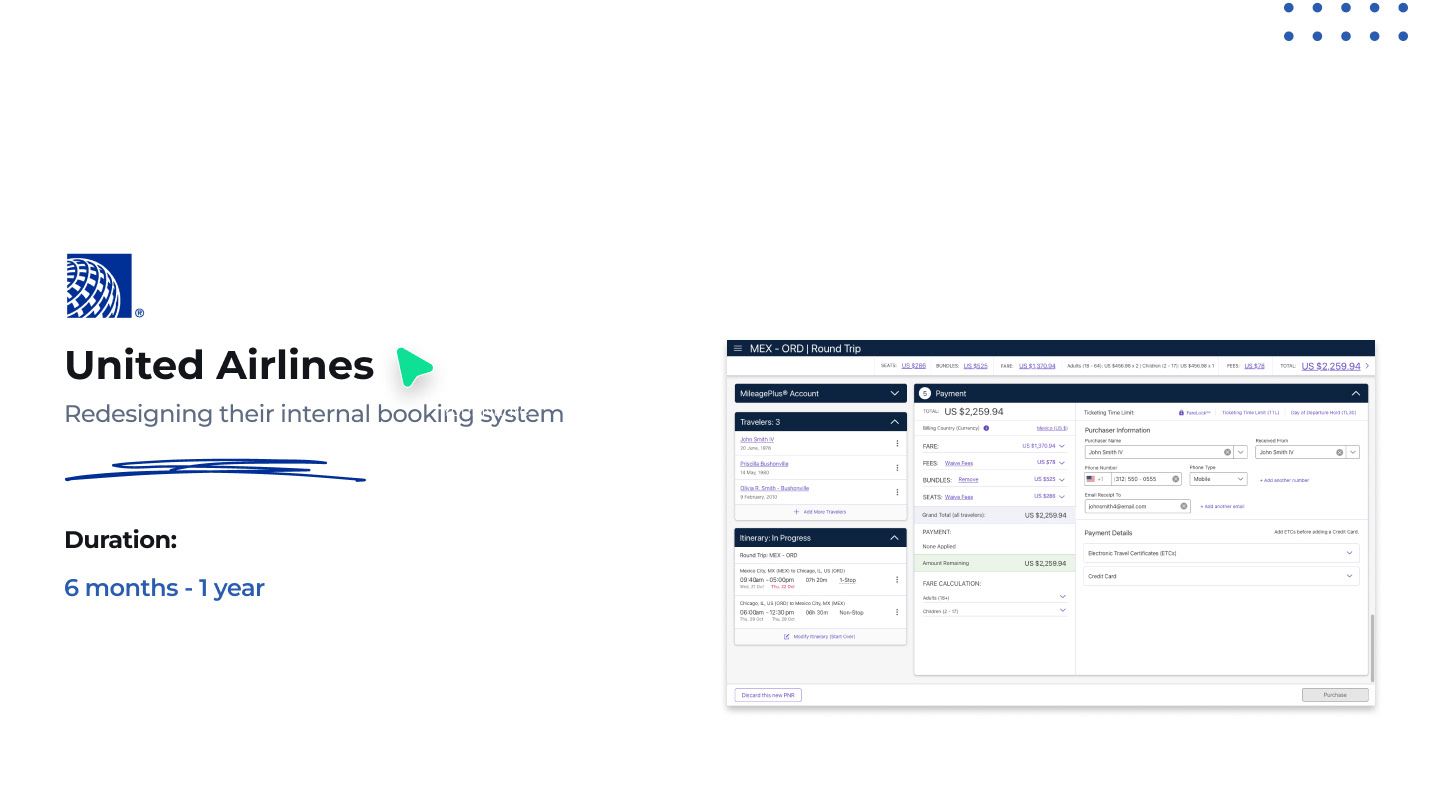Click Modify Itinerary (Start Over)
Viewport: 1439px width, 811px height.
click(819, 636)
